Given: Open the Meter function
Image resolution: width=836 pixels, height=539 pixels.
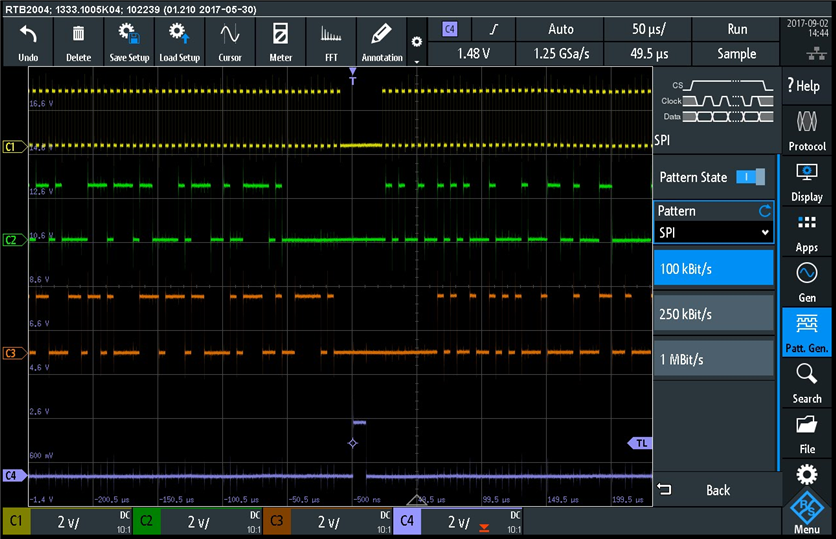Looking at the screenshot, I should tap(281, 43).
